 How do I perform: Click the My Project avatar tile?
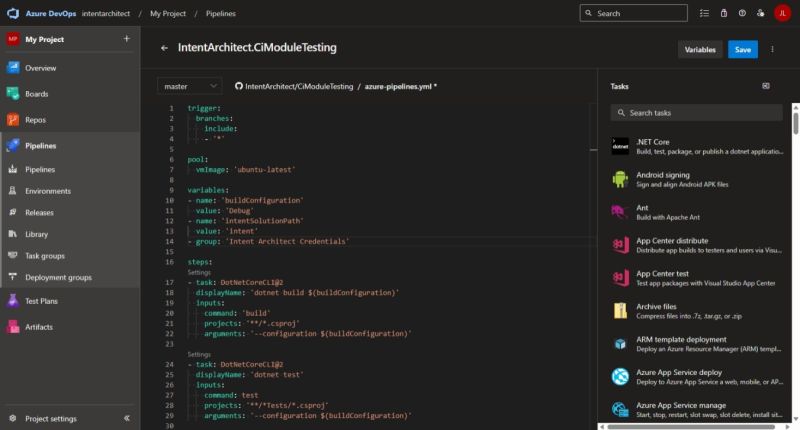click(x=13, y=39)
